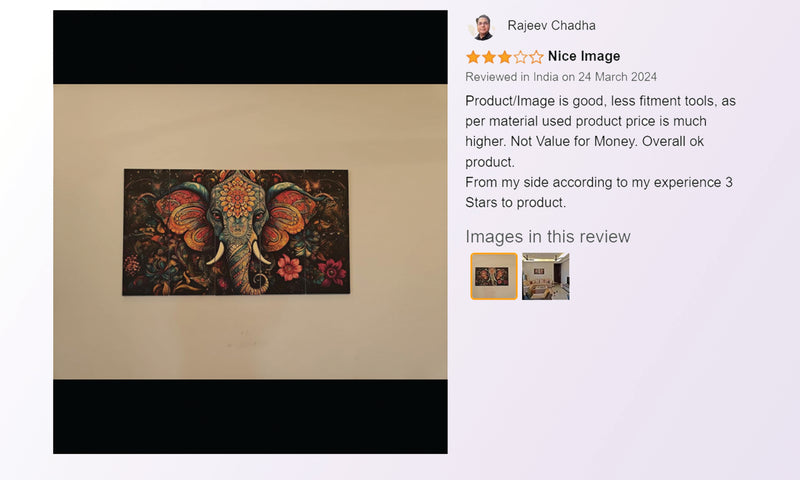Screen dimensions: 800x480
Task: Click the third filled orange star
Action: click(x=505, y=57)
